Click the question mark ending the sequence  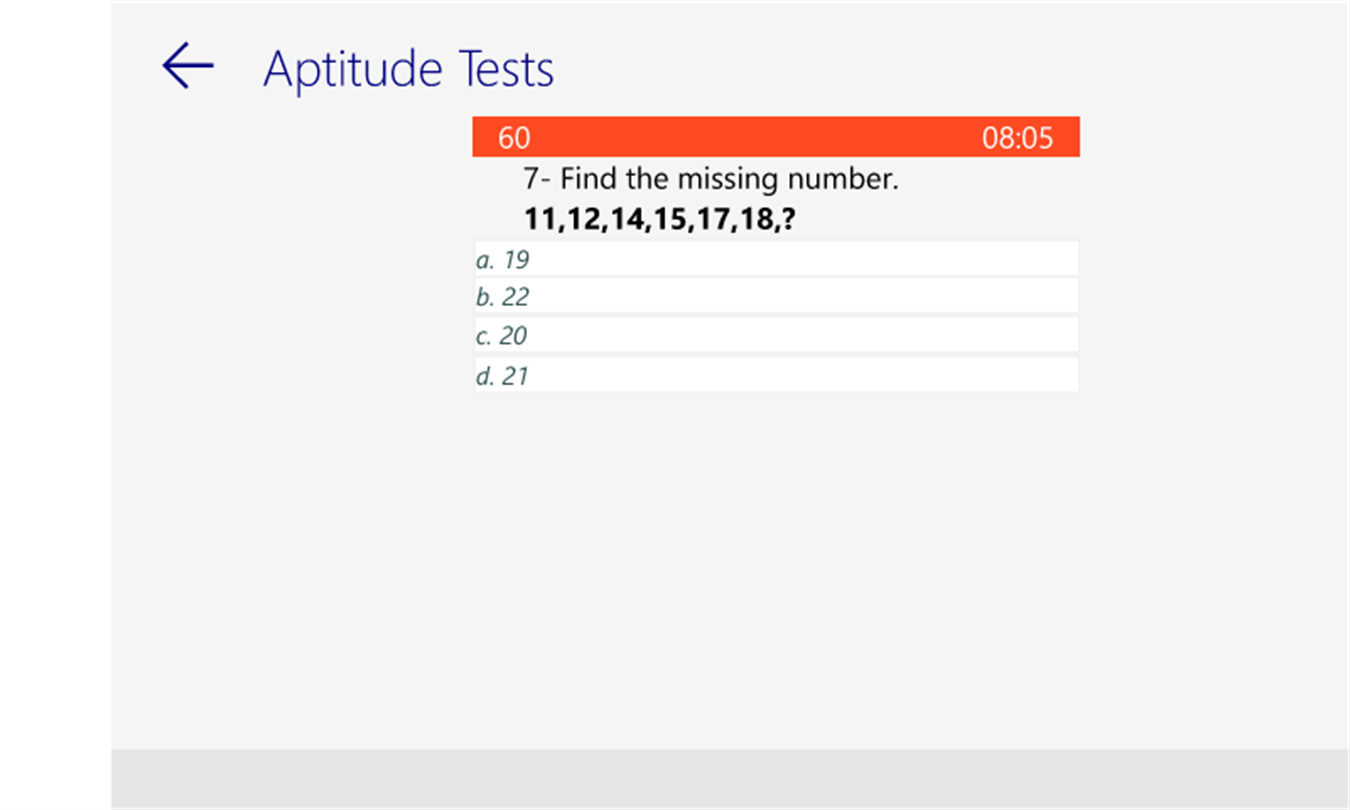tap(788, 219)
